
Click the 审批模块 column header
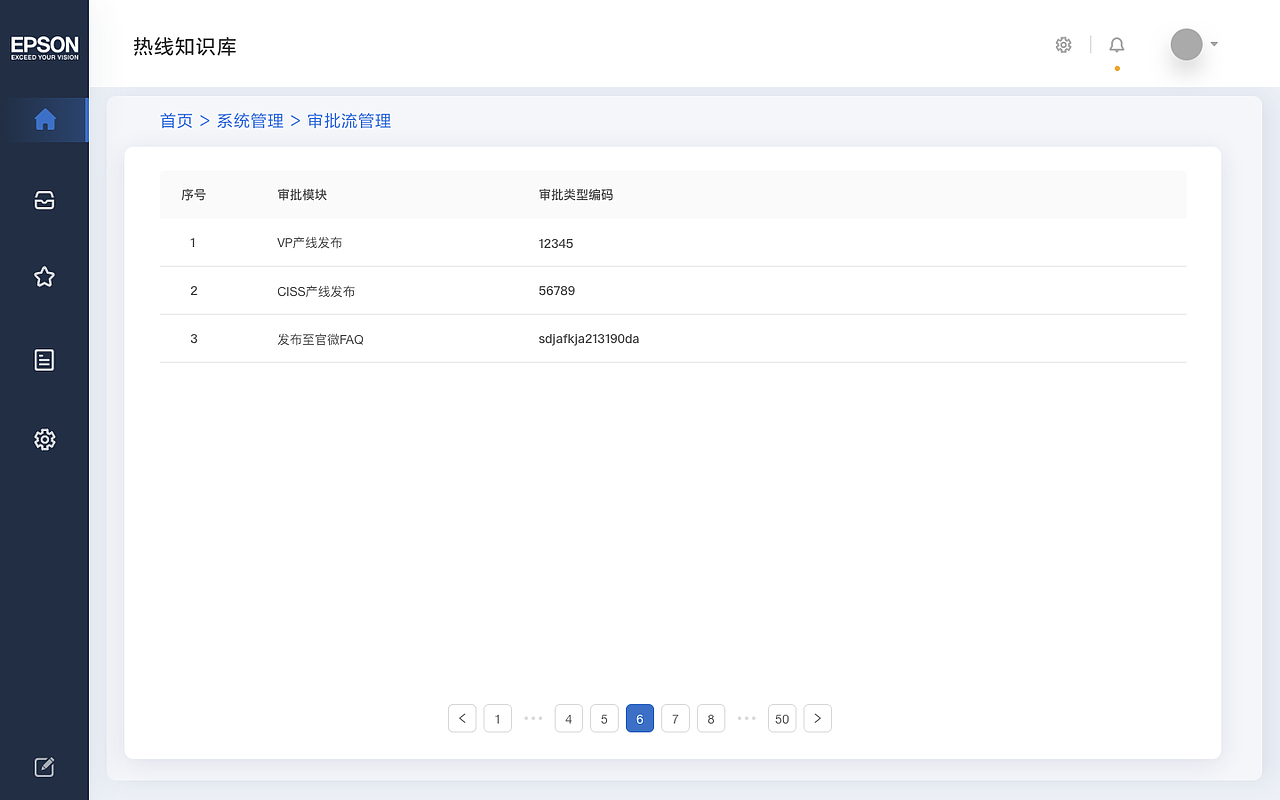302,195
